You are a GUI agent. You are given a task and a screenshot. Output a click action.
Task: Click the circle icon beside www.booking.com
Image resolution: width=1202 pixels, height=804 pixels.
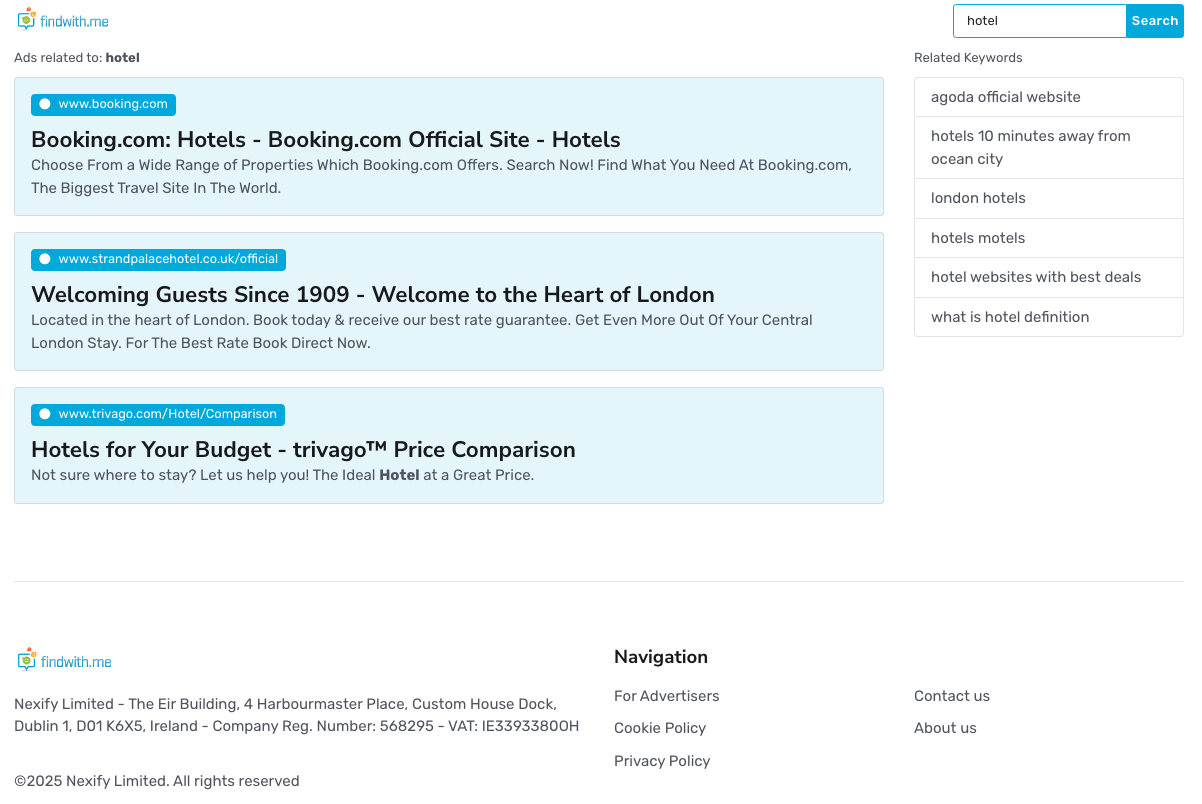pos(45,104)
